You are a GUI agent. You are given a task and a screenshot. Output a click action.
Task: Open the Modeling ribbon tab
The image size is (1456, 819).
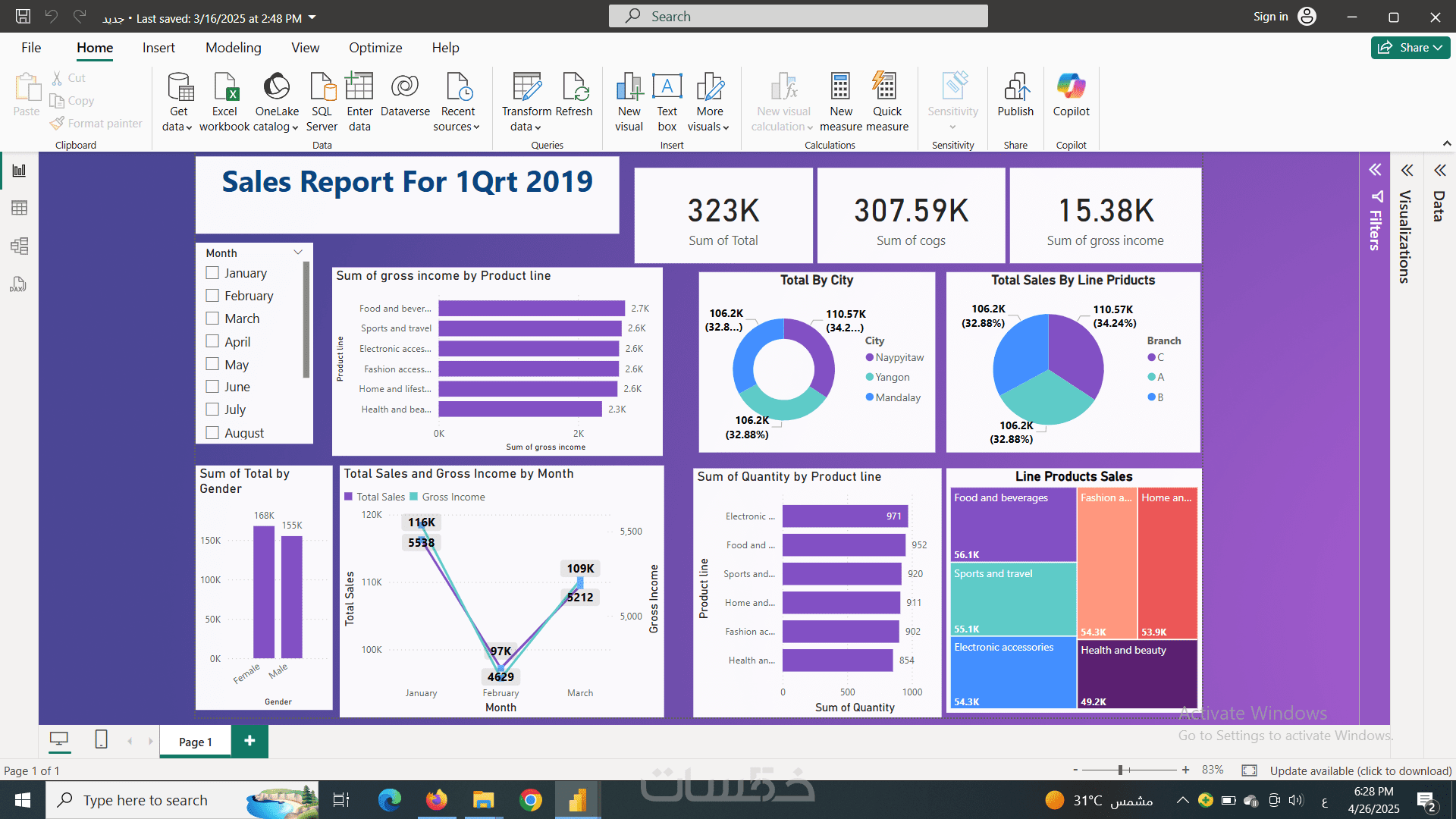(x=233, y=48)
